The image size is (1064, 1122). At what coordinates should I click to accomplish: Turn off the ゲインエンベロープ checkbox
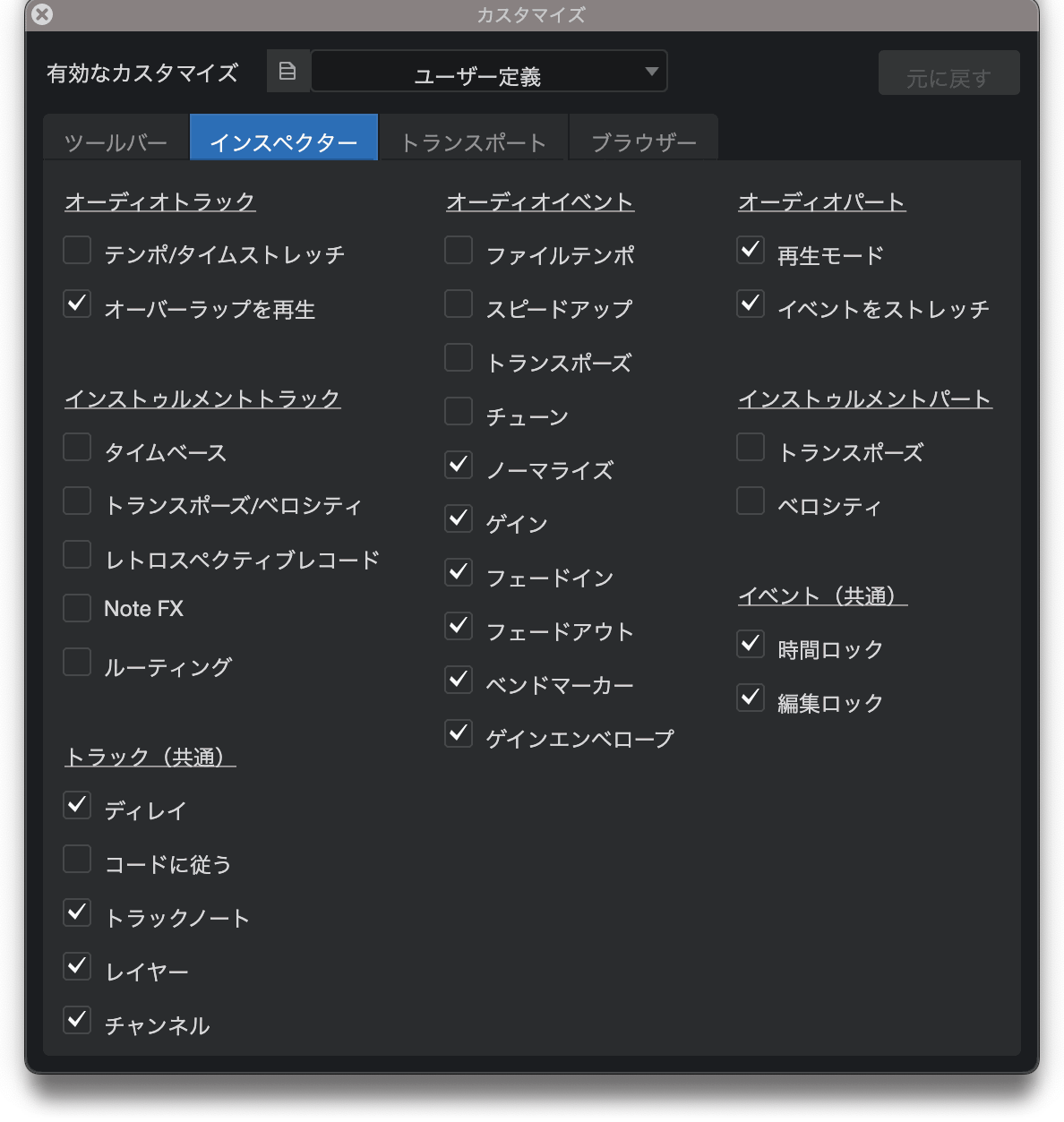[x=459, y=734]
